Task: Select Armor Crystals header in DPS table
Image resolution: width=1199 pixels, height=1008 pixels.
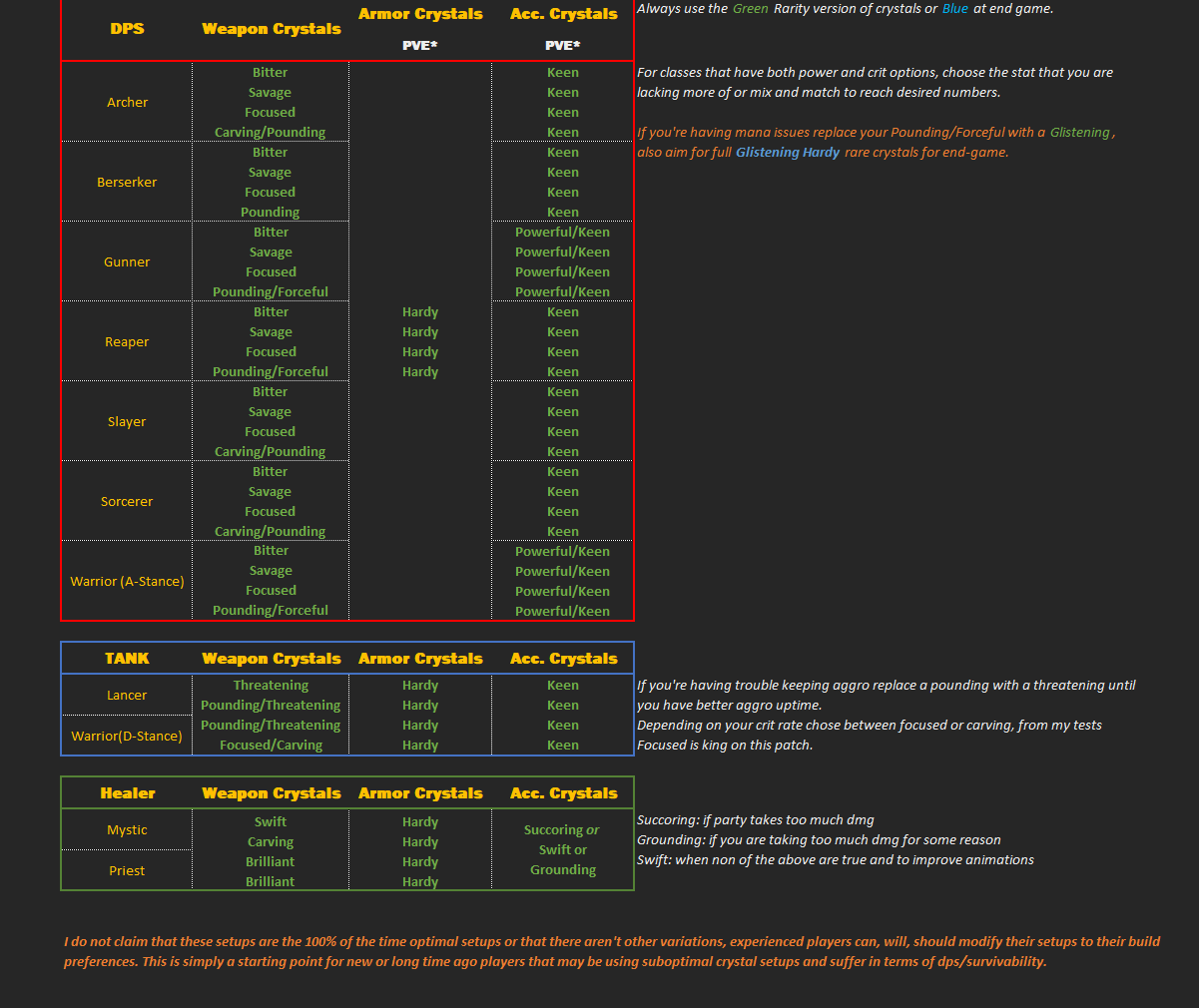Action: click(420, 14)
